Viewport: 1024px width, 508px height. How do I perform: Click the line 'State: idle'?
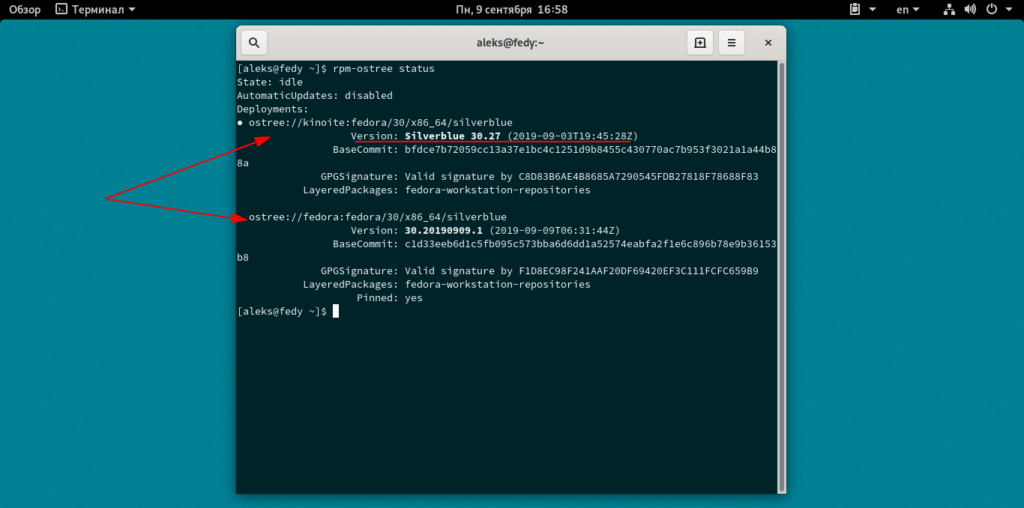coord(270,82)
